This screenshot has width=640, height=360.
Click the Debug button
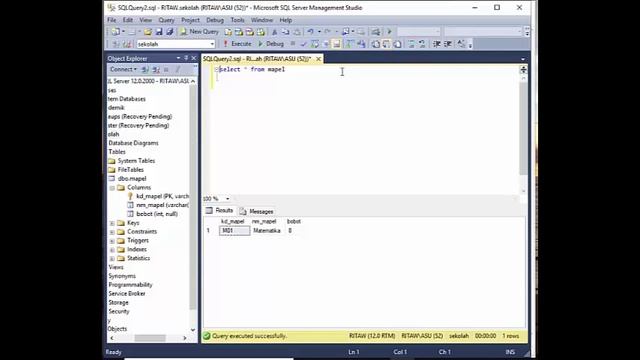coord(271,44)
